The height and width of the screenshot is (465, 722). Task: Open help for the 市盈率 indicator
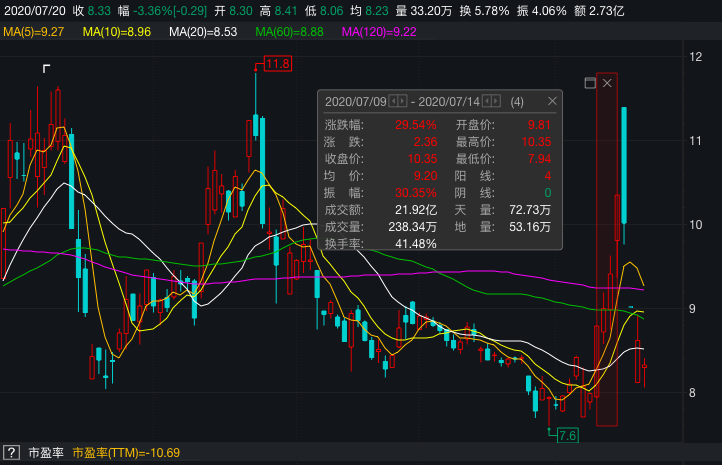(11, 453)
